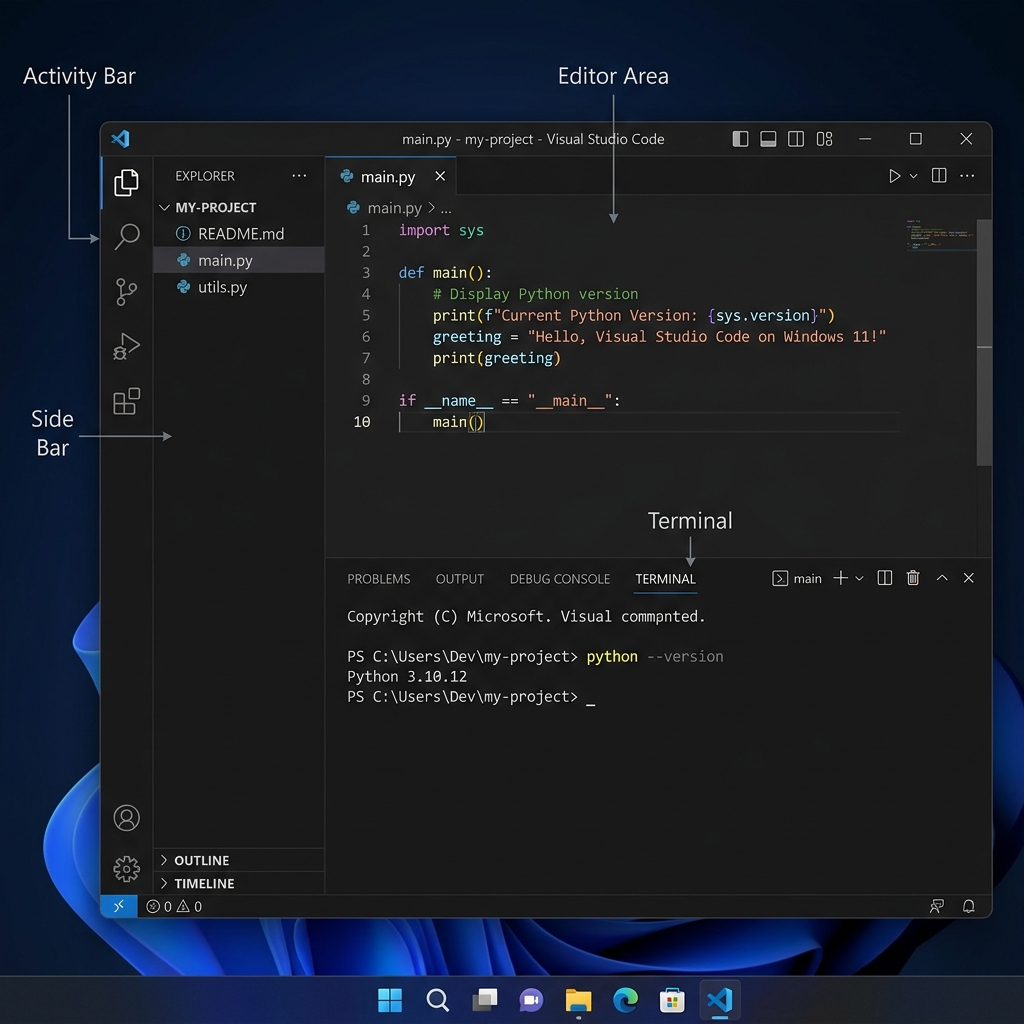Click on the import sys line

(441, 230)
